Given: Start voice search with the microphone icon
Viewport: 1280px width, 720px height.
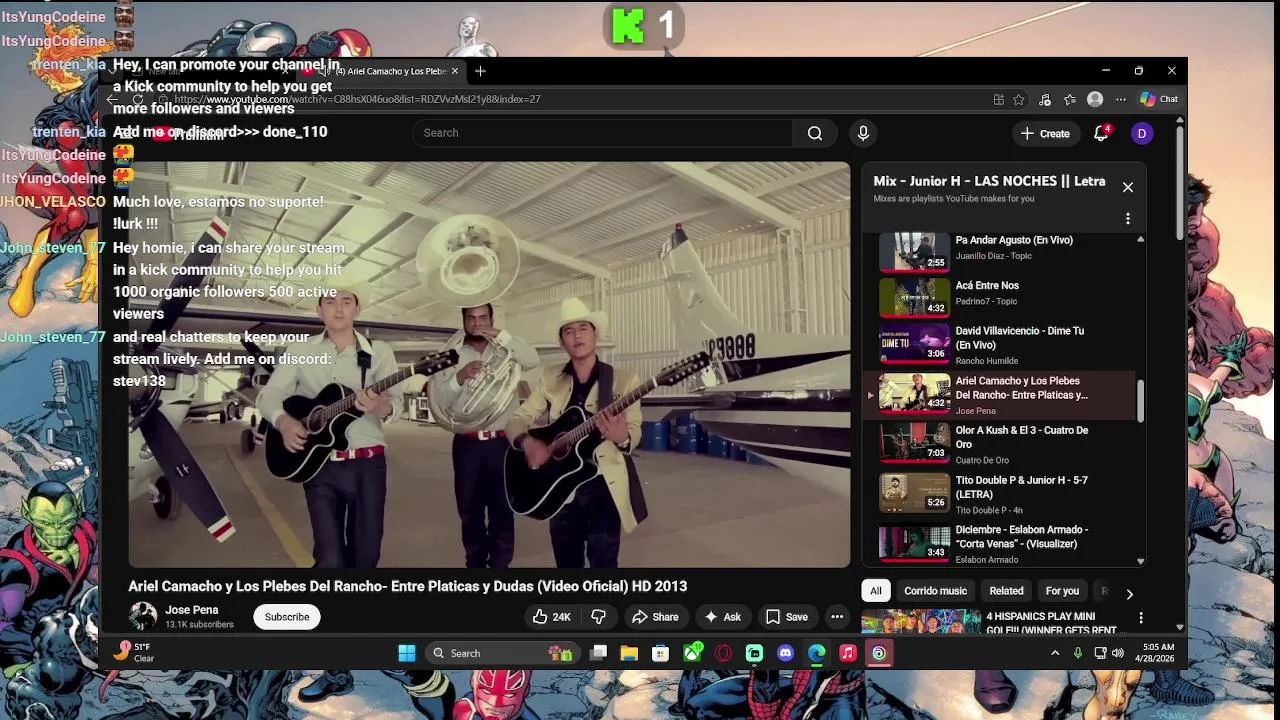Looking at the screenshot, I should 863,133.
